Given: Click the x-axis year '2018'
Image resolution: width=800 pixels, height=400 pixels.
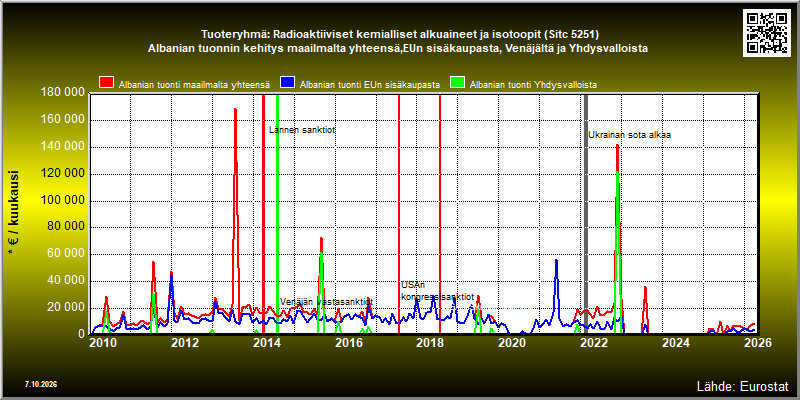Looking at the screenshot, I should tap(431, 343).
